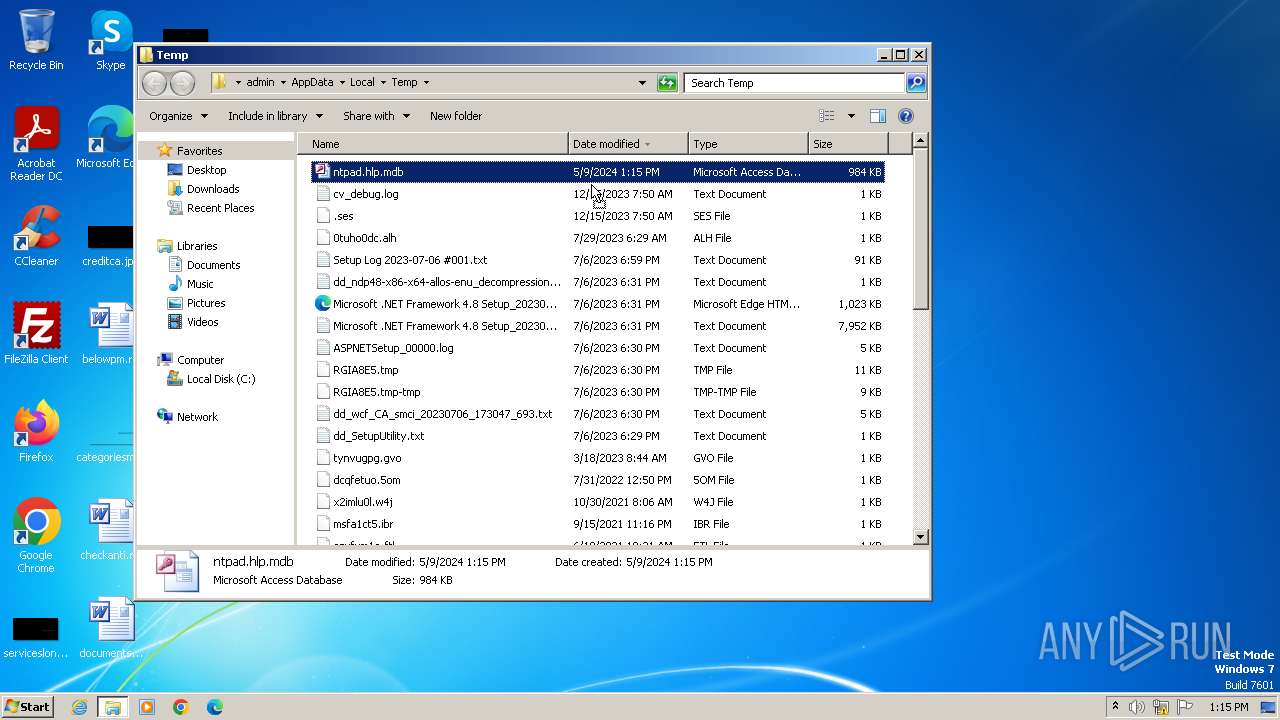Sort by the Size column header

(846, 144)
